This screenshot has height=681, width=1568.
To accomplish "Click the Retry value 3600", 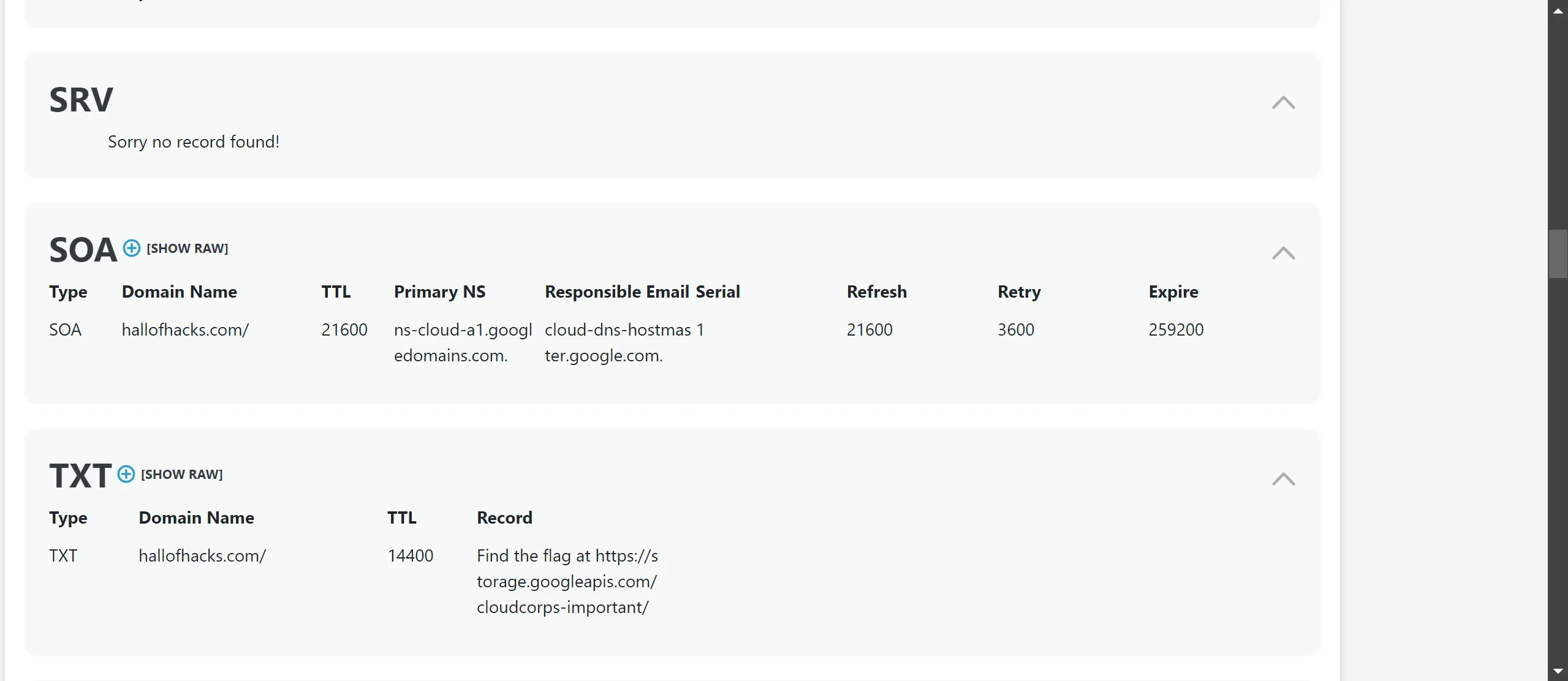I will pyautogui.click(x=1015, y=330).
